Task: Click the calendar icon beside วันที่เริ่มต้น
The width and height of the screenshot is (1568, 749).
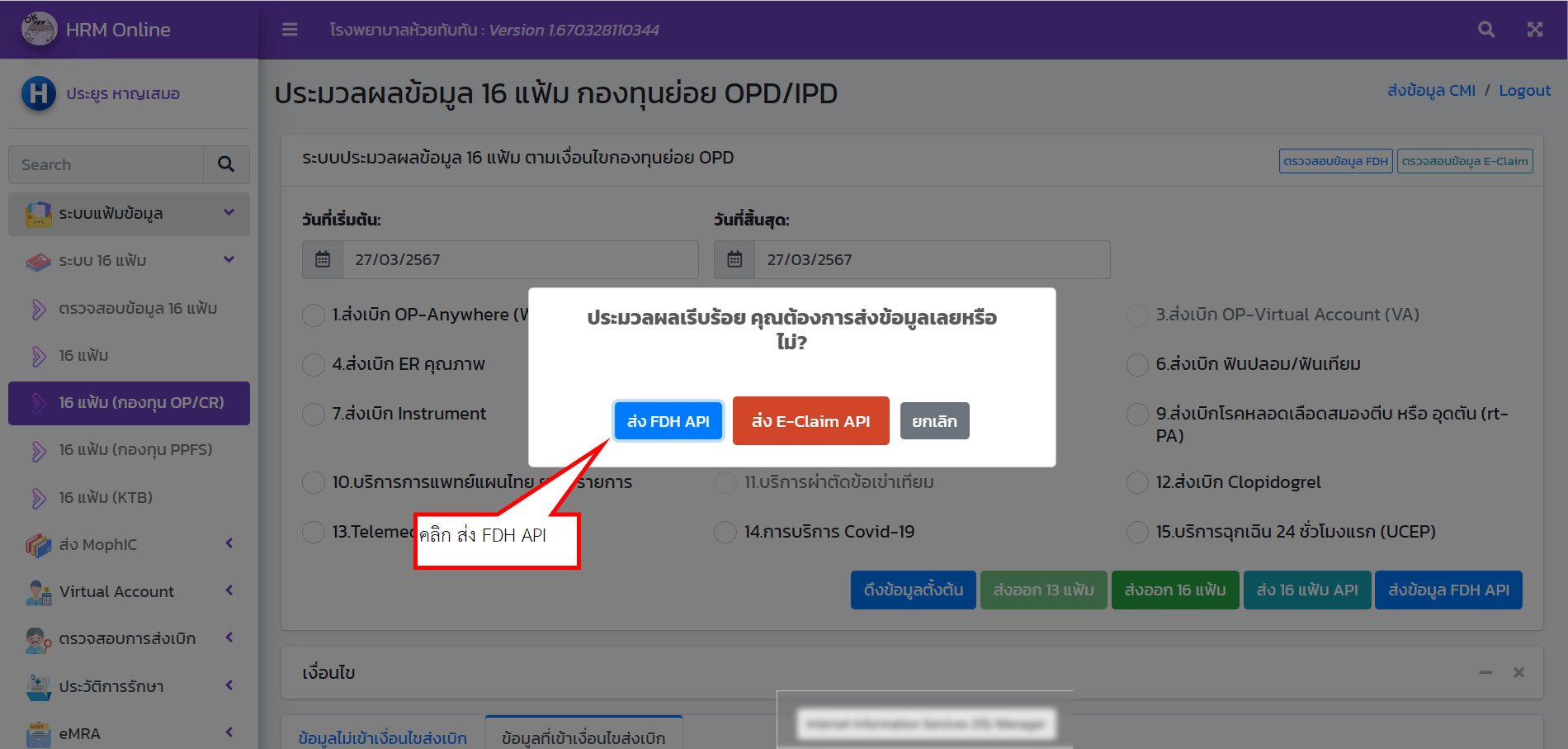Action: pyautogui.click(x=322, y=259)
